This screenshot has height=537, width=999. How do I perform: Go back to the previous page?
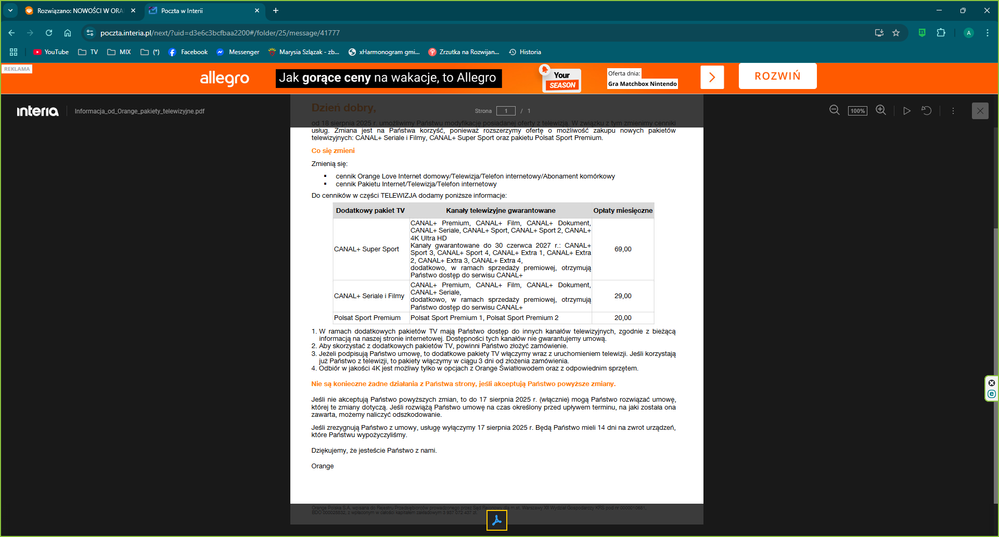[x=11, y=32]
